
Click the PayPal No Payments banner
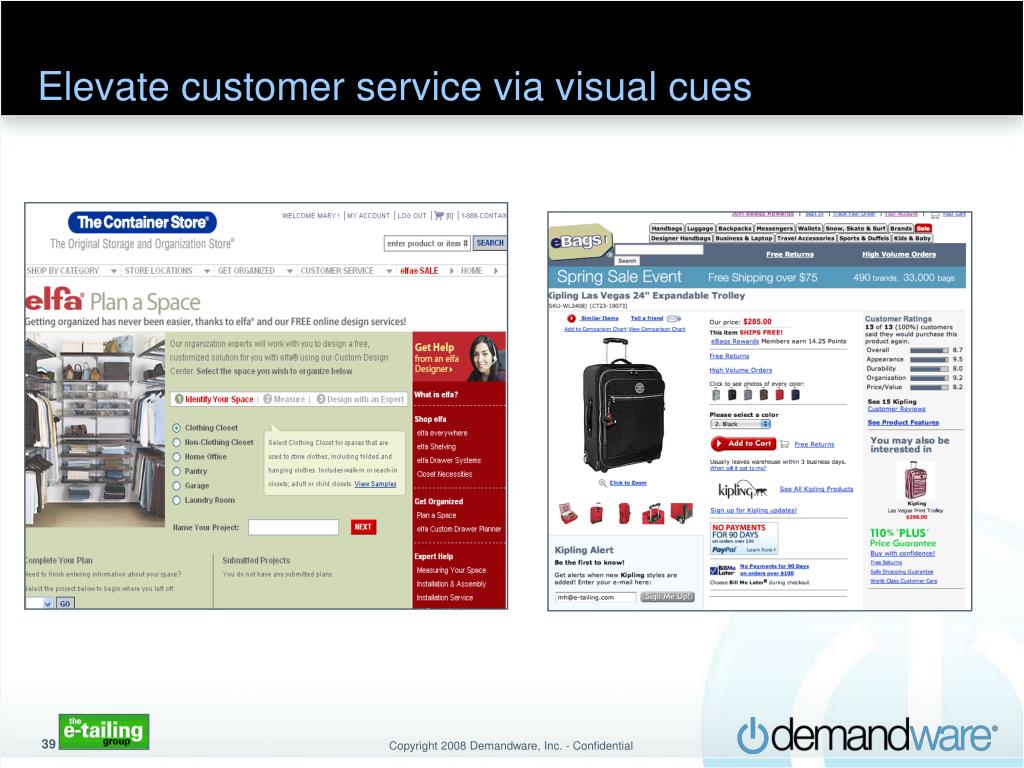point(744,538)
